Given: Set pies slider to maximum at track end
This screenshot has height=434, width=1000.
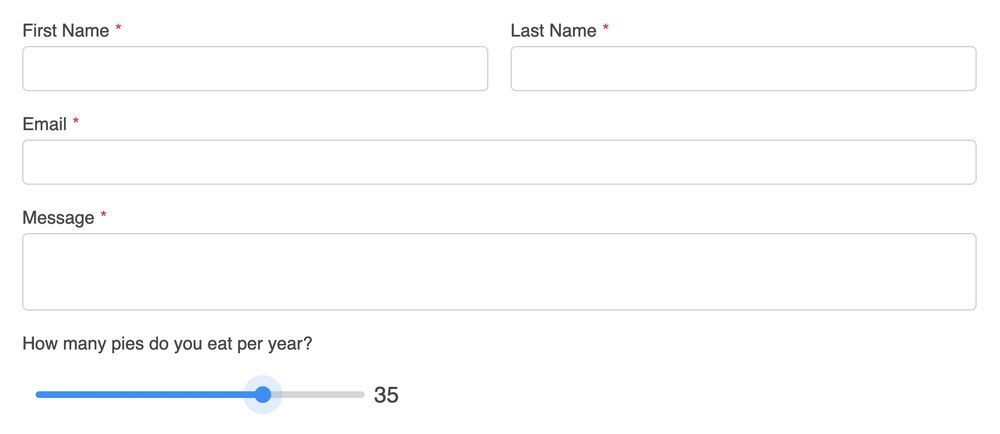Looking at the screenshot, I should point(363,394).
